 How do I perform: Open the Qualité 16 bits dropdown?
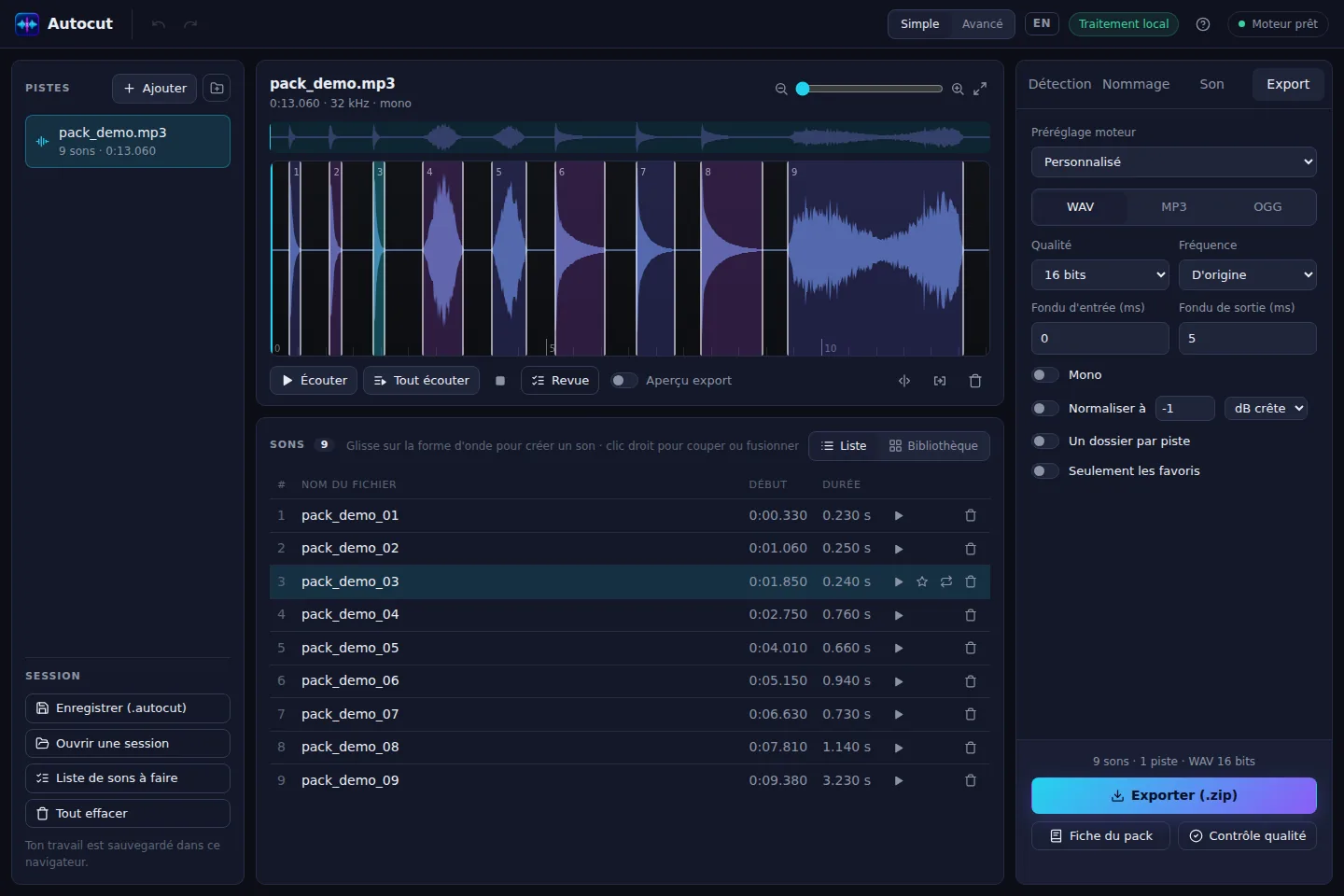coord(1100,274)
